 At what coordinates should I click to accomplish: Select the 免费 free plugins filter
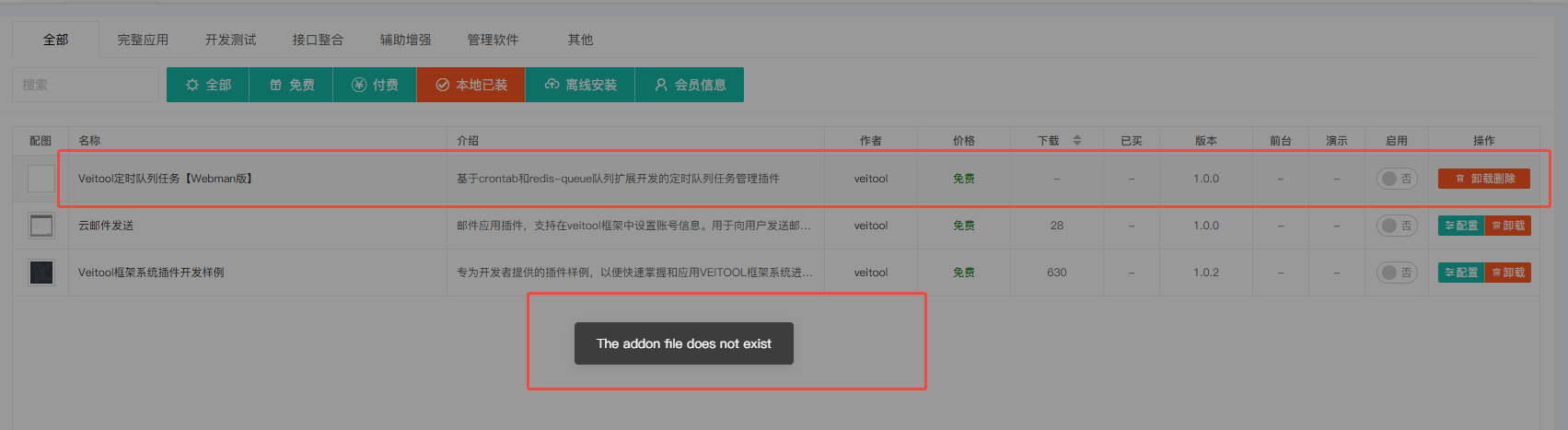click(x=291, y=85)
